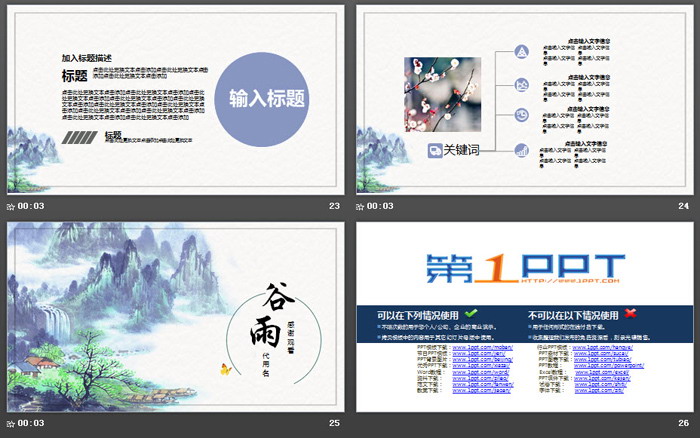This screenshot has width=700, height=438.
Task: Open the www.1ppt.com/sucai/ link
Action: tap(601, 353)
